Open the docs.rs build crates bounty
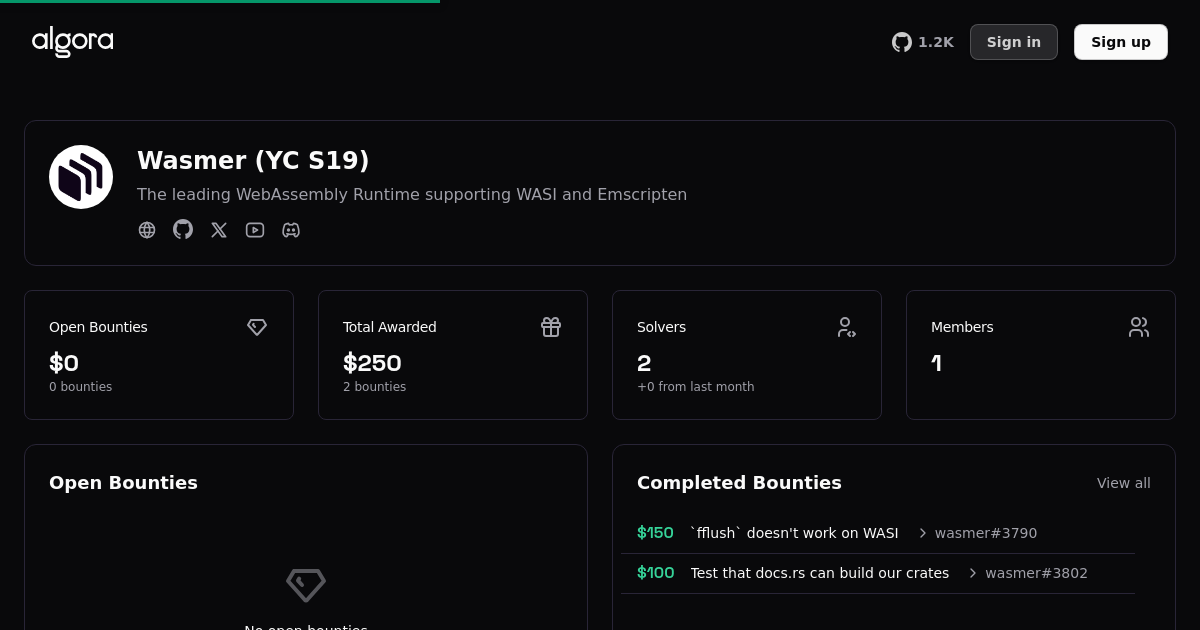This screenshot has height=630, width=1200. (819, 573)
